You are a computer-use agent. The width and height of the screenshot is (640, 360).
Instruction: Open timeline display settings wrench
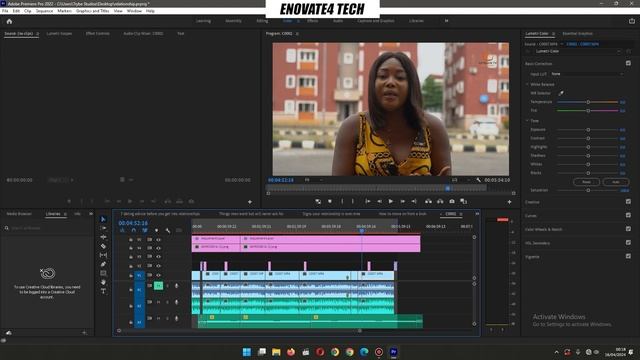[x=168, y=231]
